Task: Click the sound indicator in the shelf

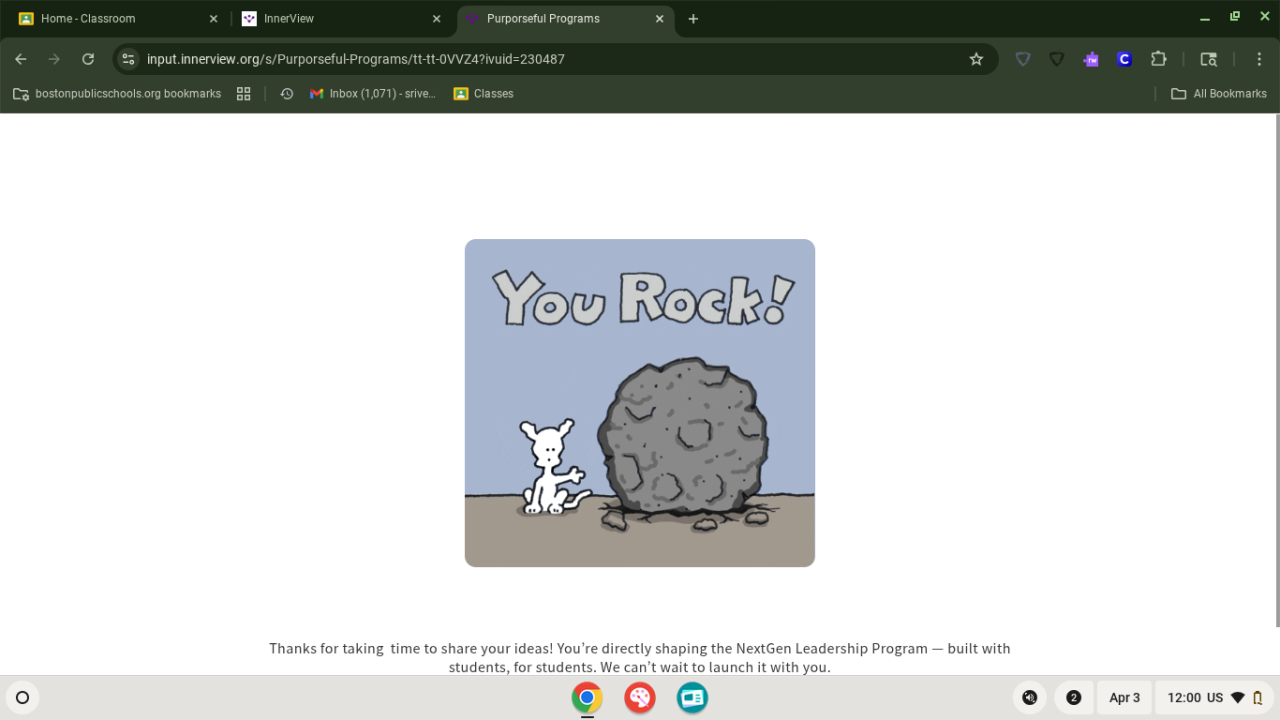Action: point(1030,698)
